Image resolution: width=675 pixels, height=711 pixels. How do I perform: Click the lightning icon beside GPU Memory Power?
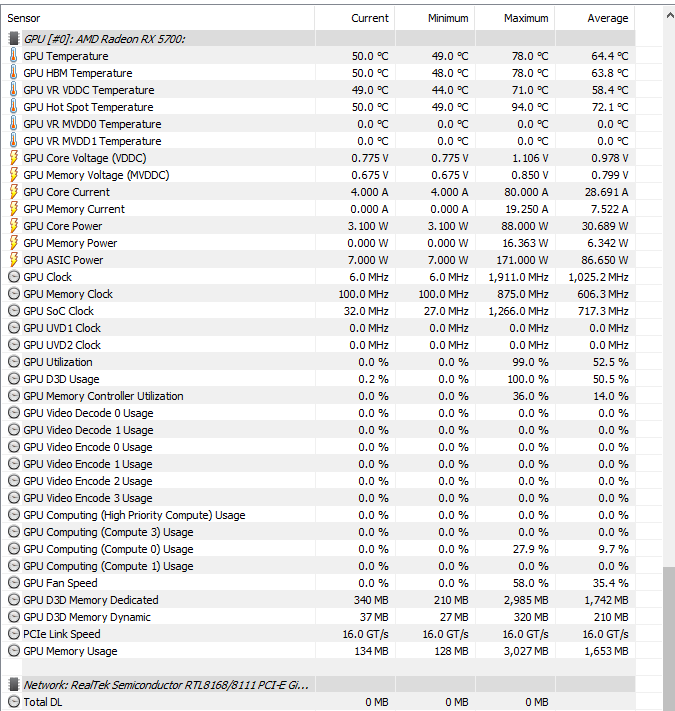(x=14, y=243)
